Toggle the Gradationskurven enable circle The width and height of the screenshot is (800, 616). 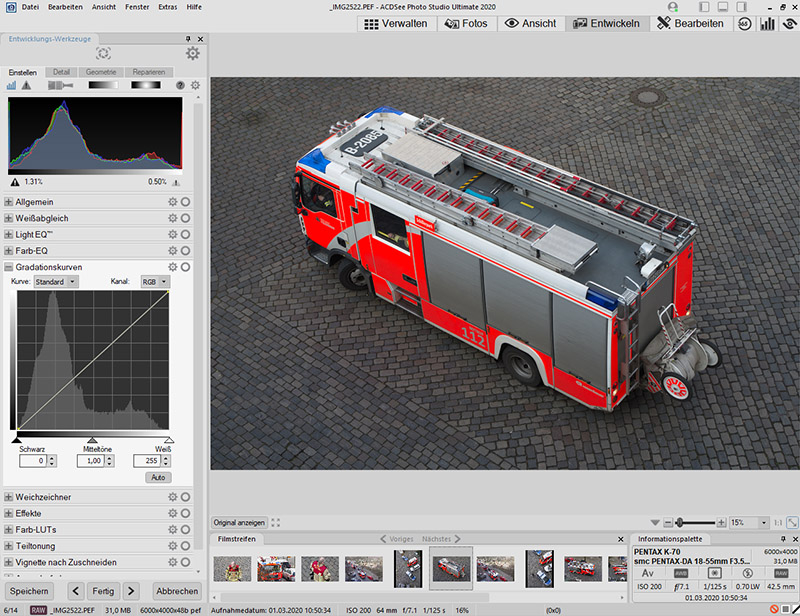[186, 267]
